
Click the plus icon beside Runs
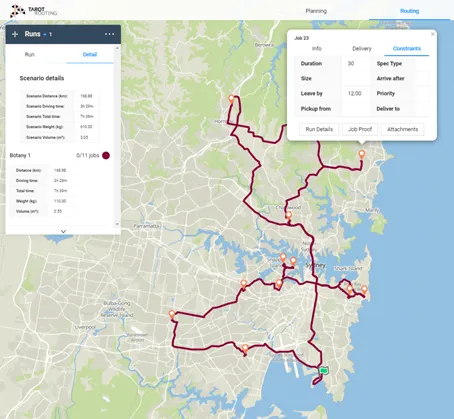tap(15, 34)
